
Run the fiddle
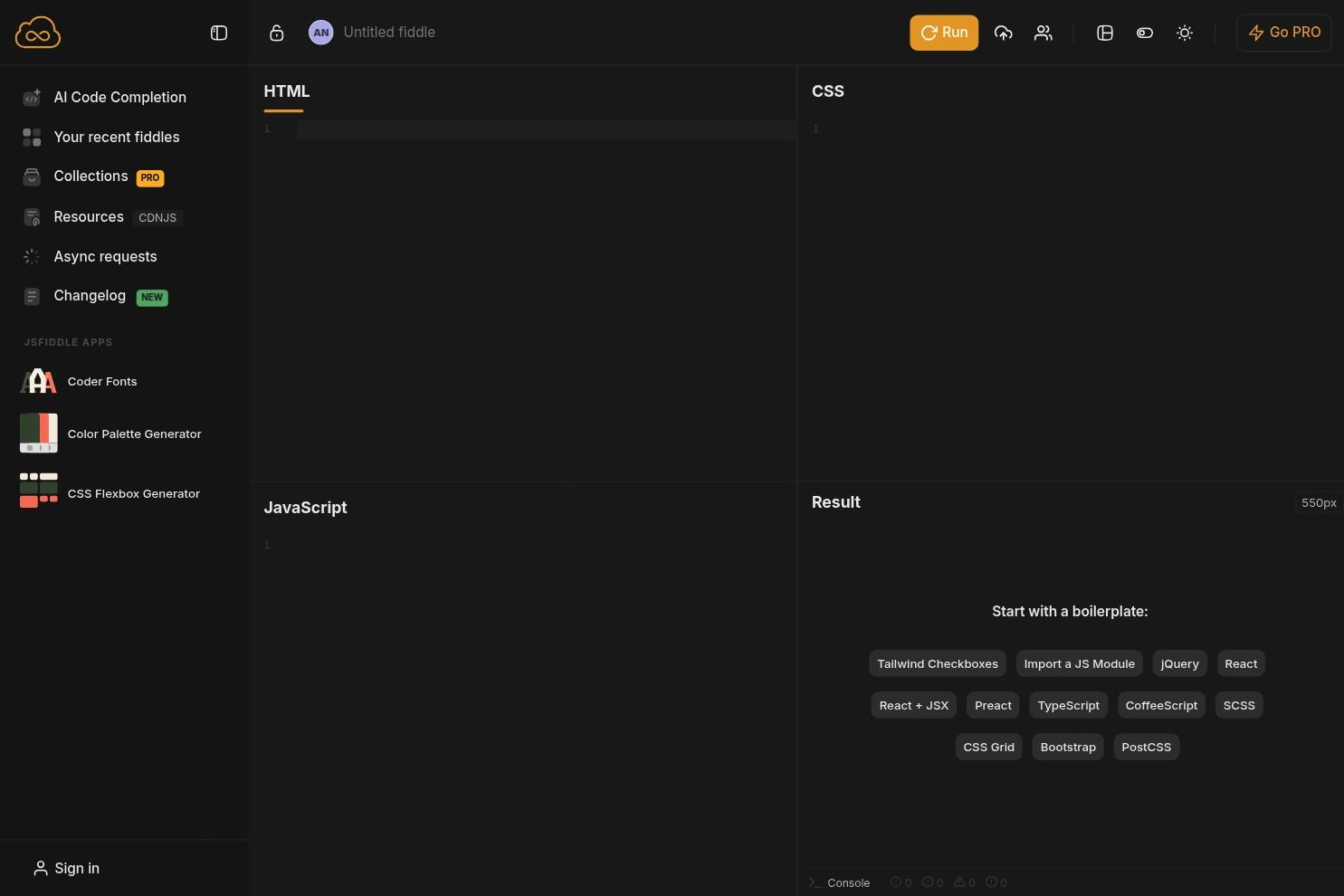[944, 33]
